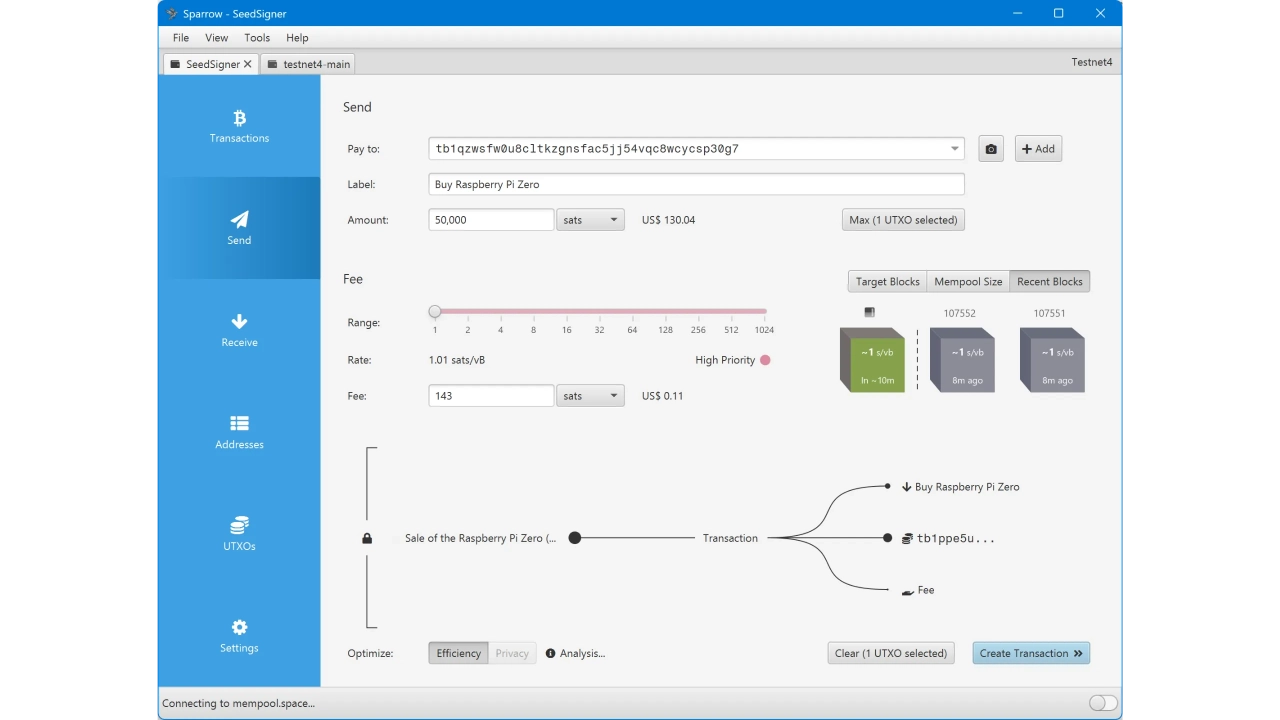
Task: Open the Tools menu
Action: click(x=257, y=38)
